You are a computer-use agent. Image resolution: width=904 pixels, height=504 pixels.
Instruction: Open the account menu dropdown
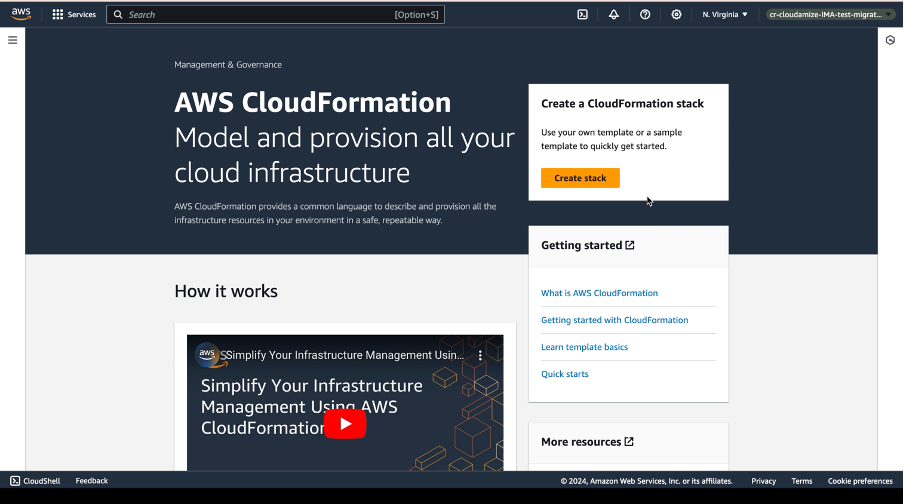coord(831,15)
